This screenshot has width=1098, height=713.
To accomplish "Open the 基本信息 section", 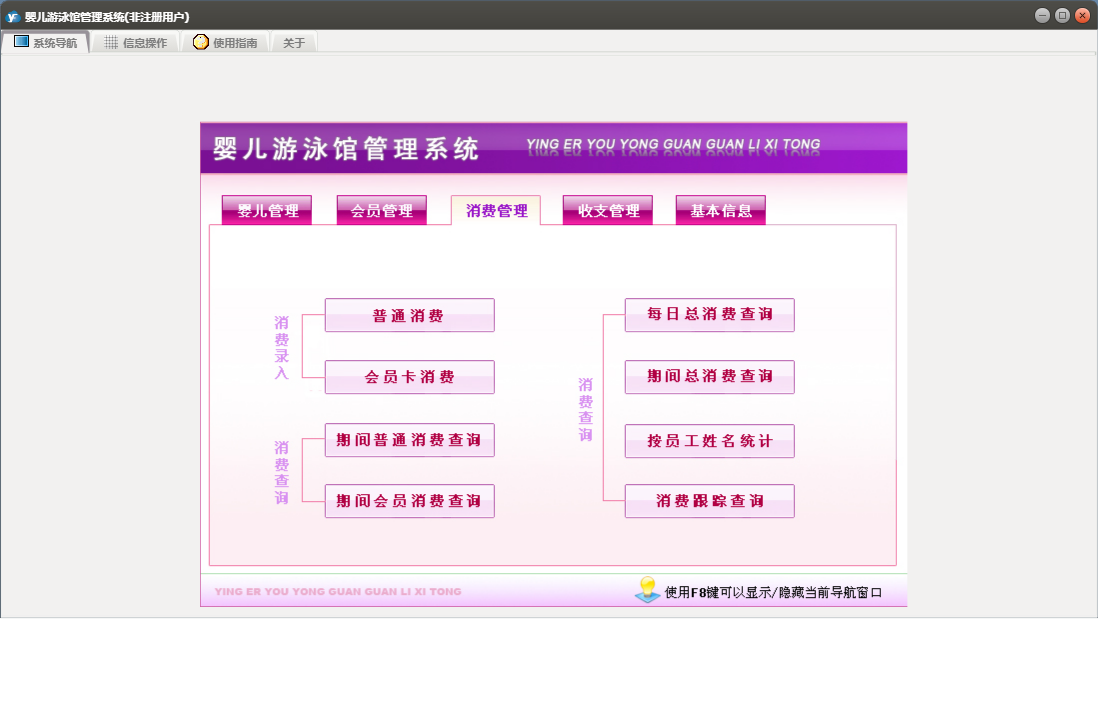I will tap(721, 210).
